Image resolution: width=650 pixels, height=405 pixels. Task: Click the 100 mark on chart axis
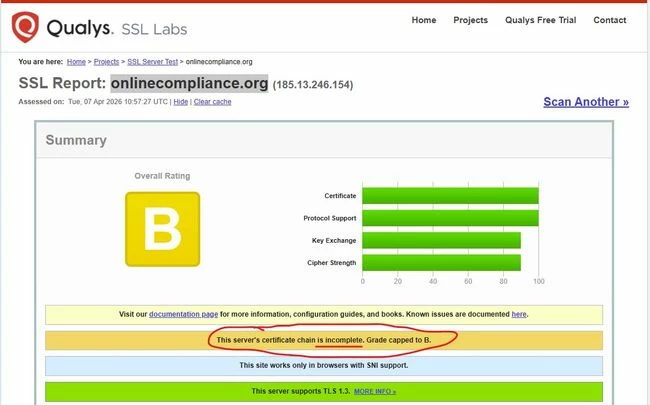(x=538, y=281)
